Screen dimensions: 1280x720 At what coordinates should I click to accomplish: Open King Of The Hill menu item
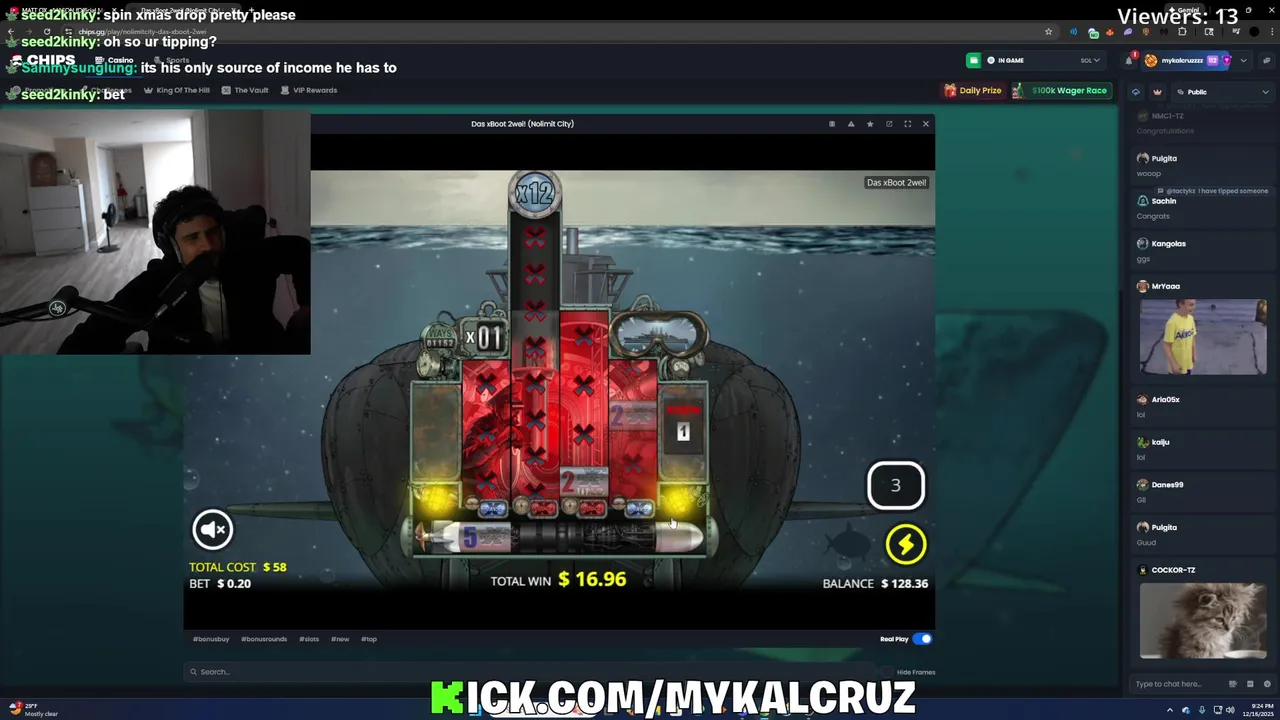(177, 90)
